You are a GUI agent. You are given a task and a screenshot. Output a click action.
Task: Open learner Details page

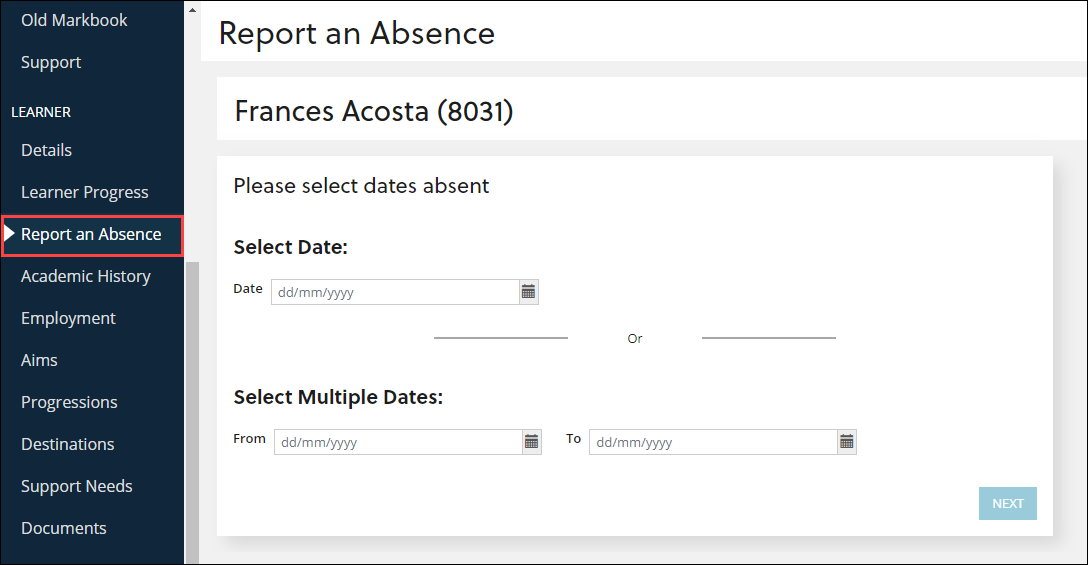46,150
